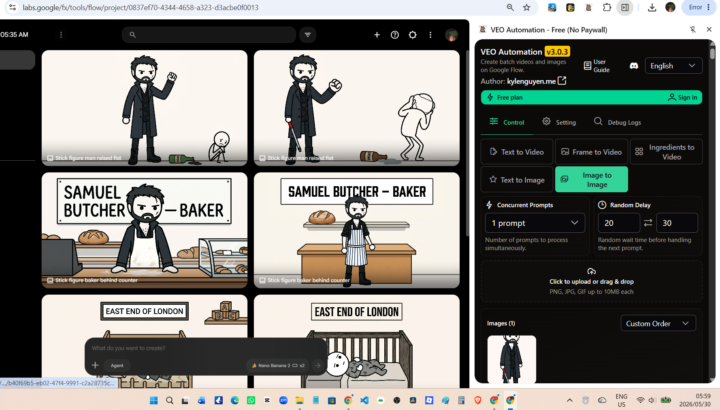Switch to the Control tab
This screenshot has width=720, height=410.
tap(507, 122)
